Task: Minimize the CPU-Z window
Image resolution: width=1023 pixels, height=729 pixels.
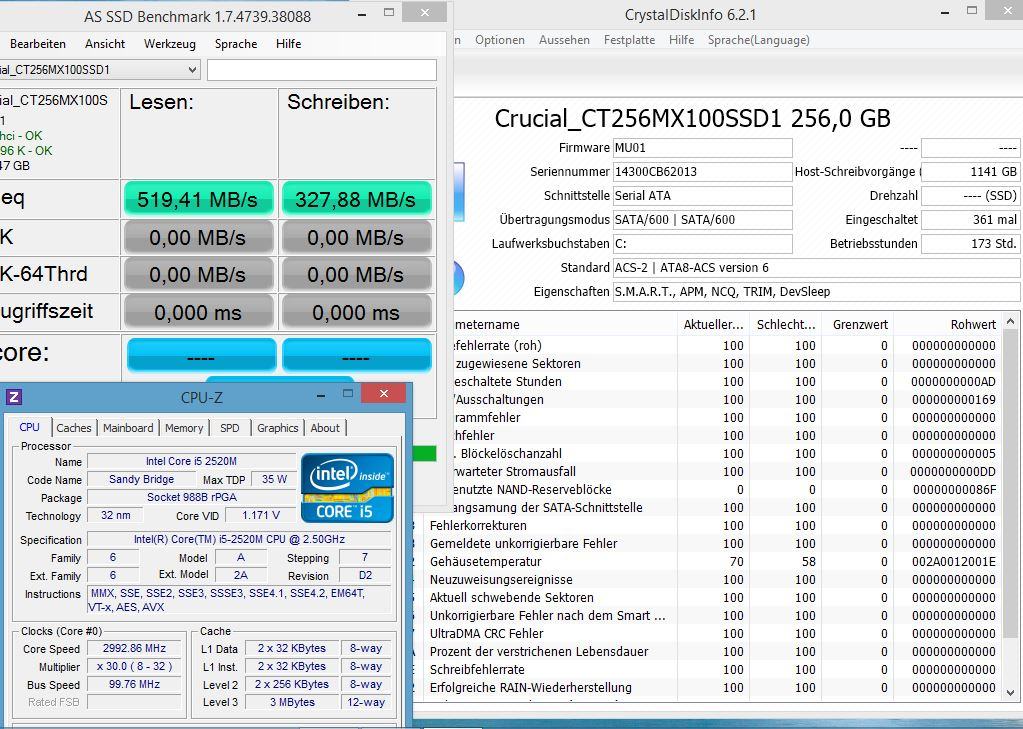Action: click(321, 395)
